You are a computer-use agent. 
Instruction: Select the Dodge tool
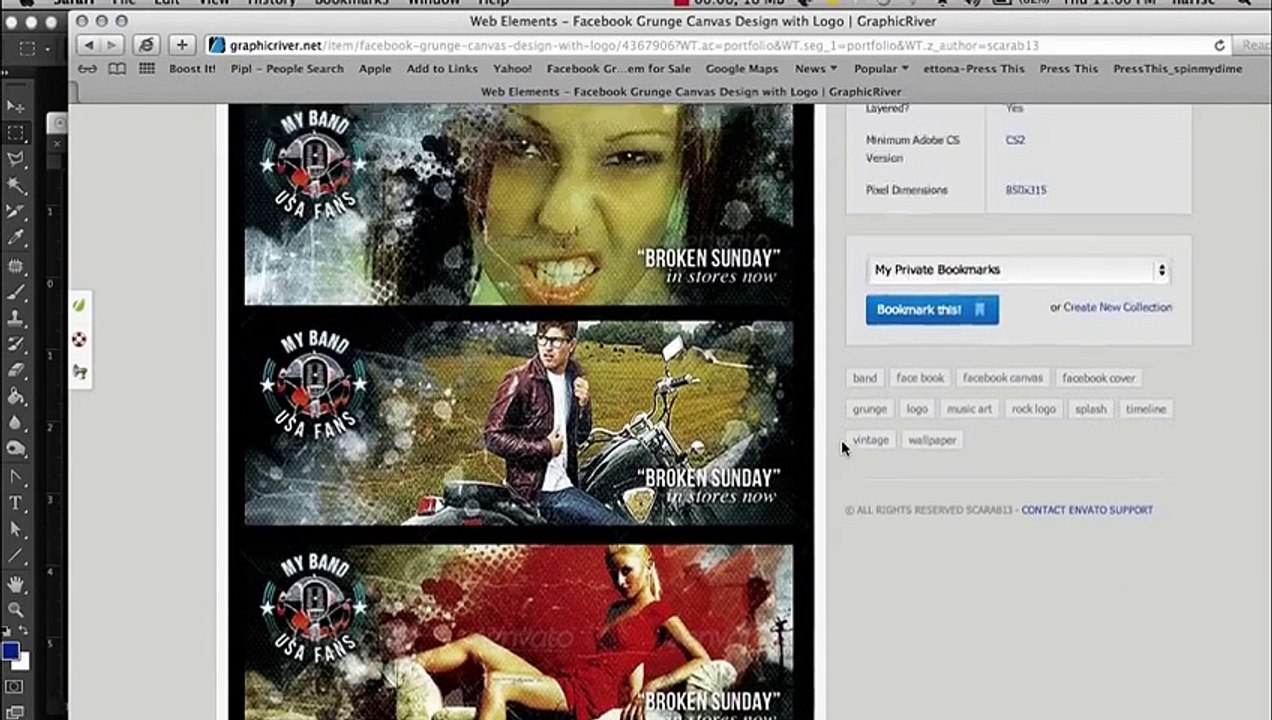point(15,449)
